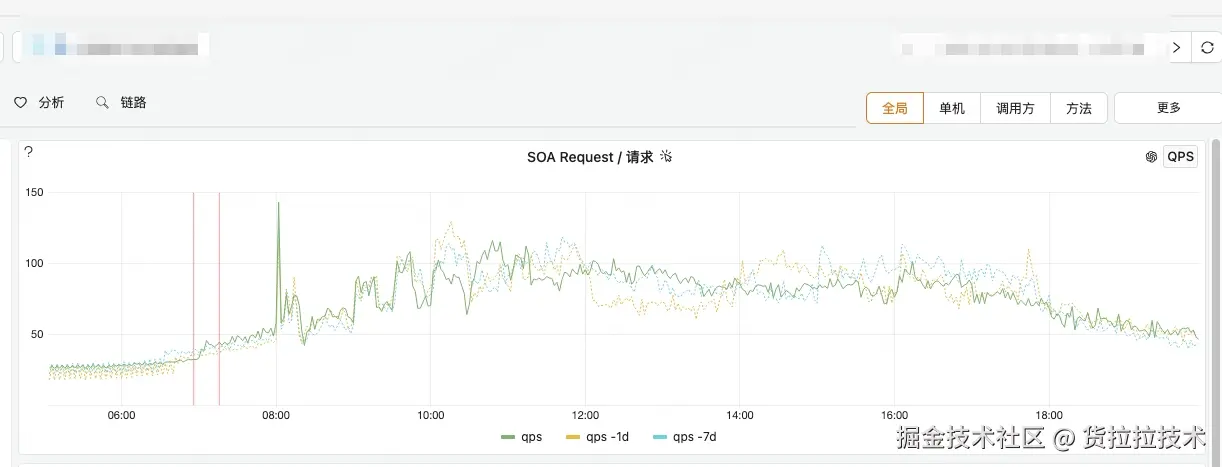The width and height of the screenshot is (1222, 467).
Task: Click the 链路 search magnifier icon
Action: pyautogui.click(x=102, y=103)
